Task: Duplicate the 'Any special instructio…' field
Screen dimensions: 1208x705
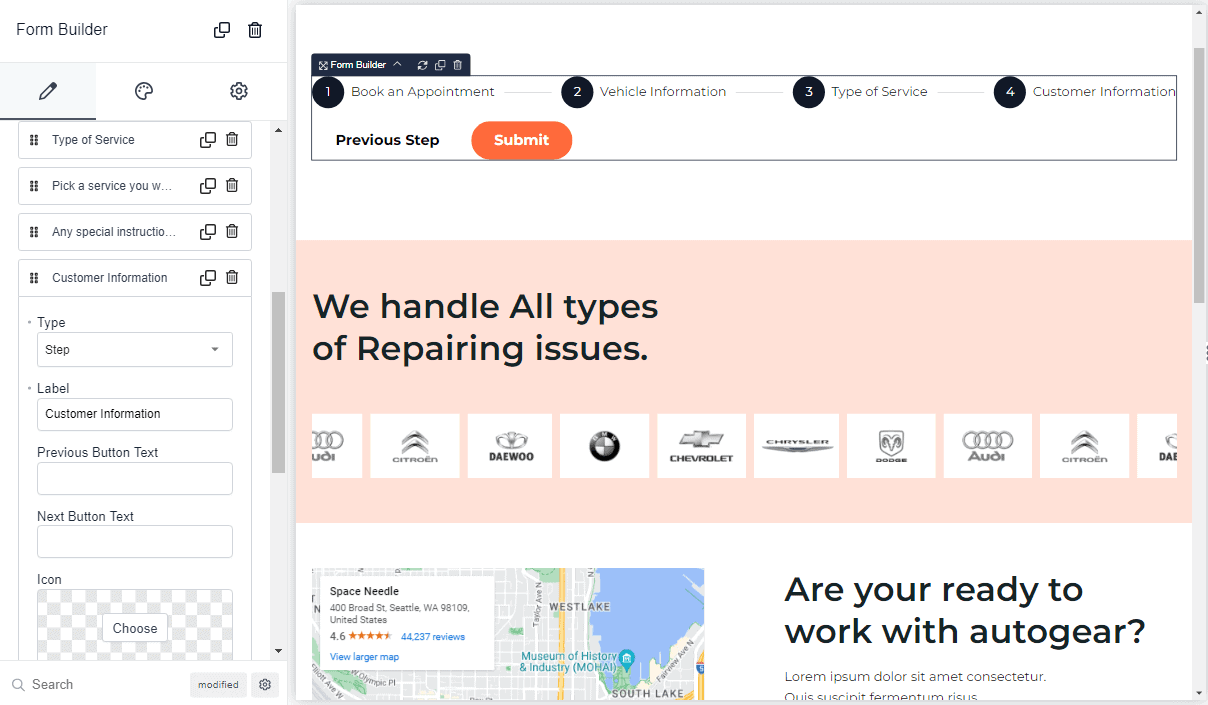Action: 208,232
